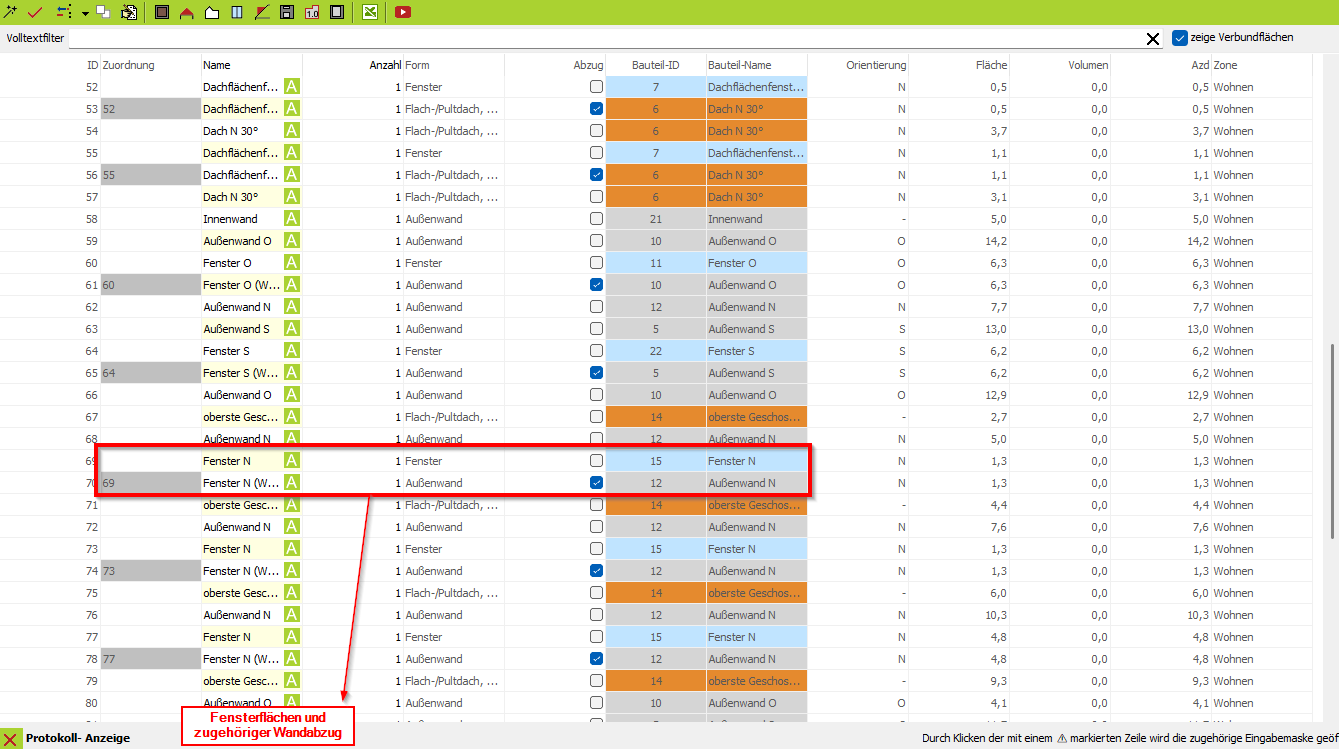Open dropdown arrow next to the arrows icon

click(x=85, y=13)
